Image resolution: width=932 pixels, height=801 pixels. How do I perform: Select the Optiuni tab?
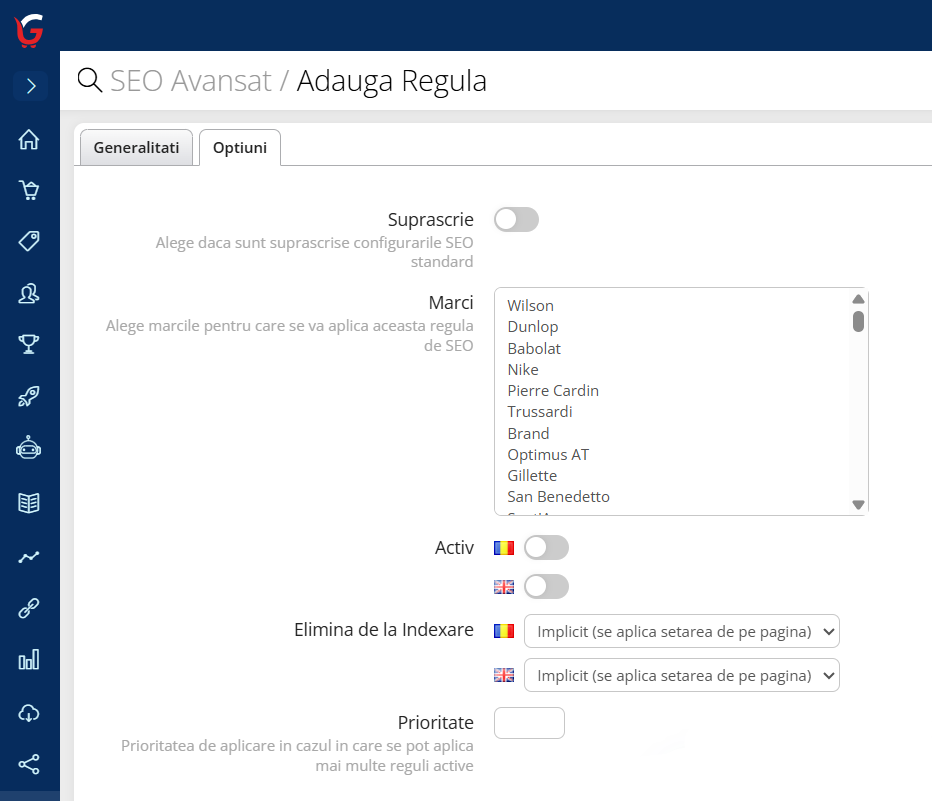click(x=240, y=147)
